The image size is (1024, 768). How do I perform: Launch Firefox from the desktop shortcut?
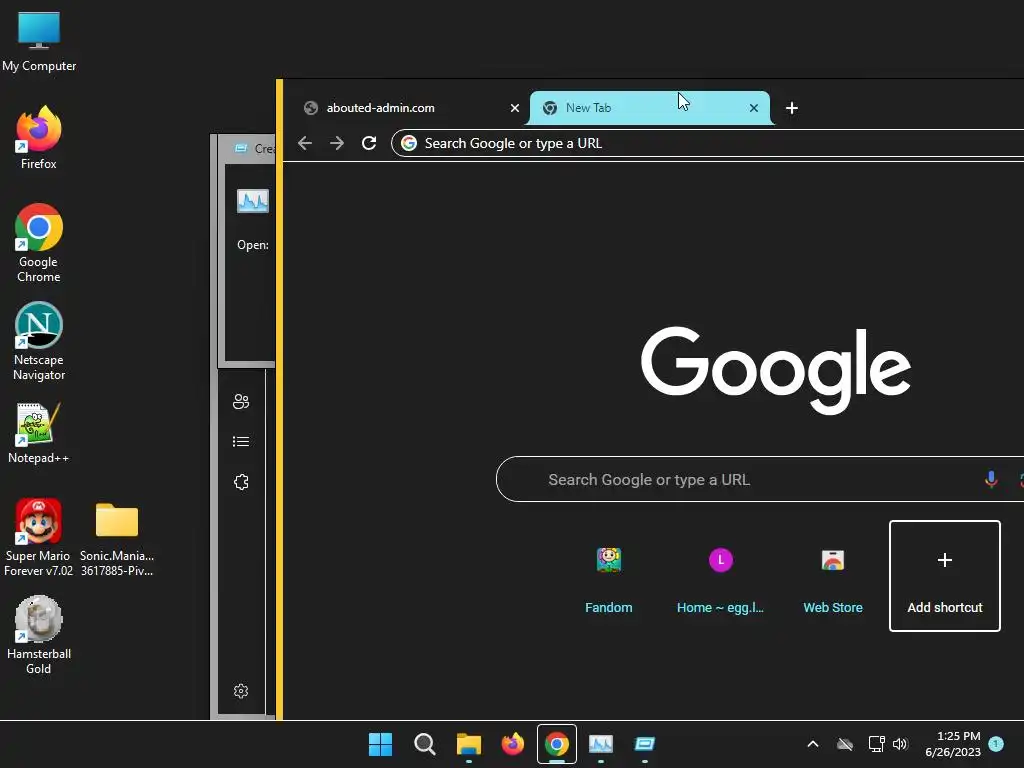(x=39, y=138)
